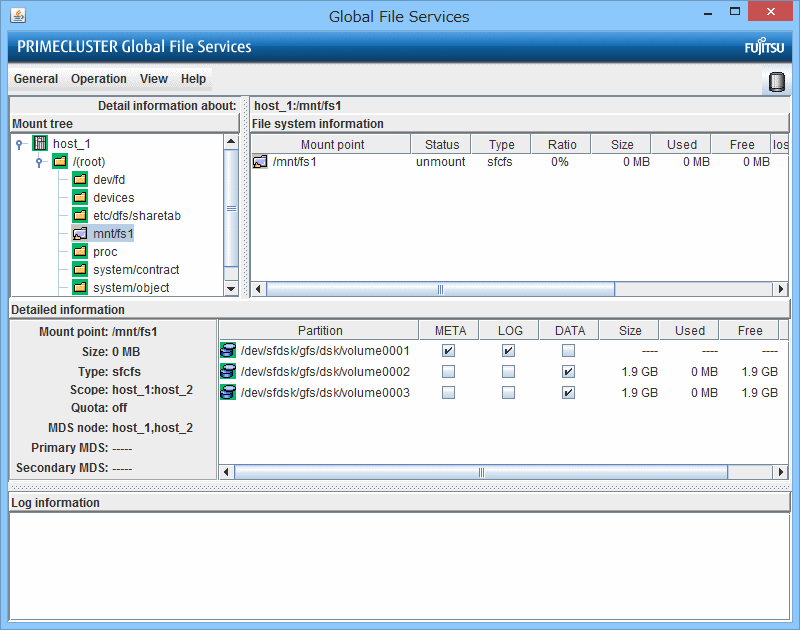Collapse the /(root) tree node
This screenshot has height=630, width=800.
pos(39,162)
